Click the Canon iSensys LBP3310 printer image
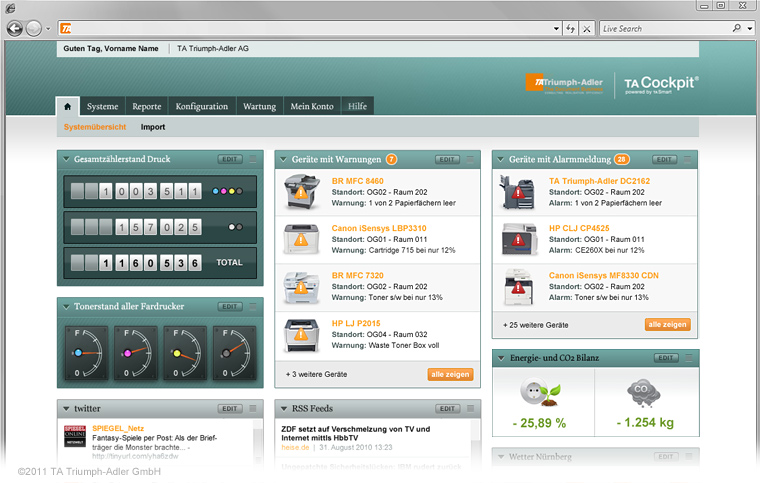 coord(302,239)
